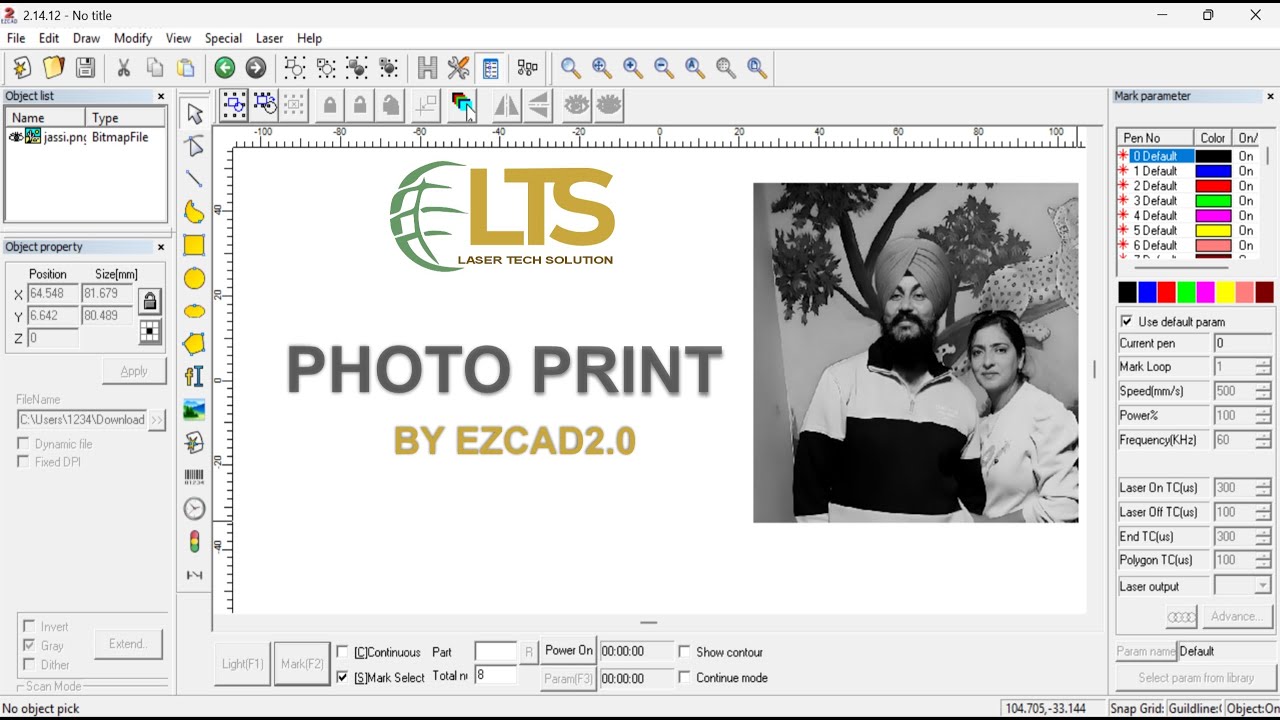Enable the Continue mode checkbox

pyautogui.click(x=685, y=677)
